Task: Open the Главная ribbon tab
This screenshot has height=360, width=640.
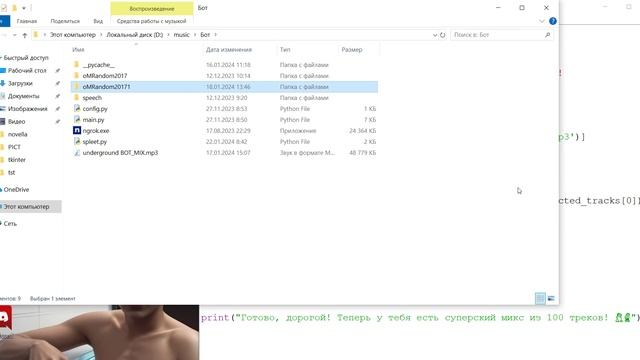Action: click(27, 21)
